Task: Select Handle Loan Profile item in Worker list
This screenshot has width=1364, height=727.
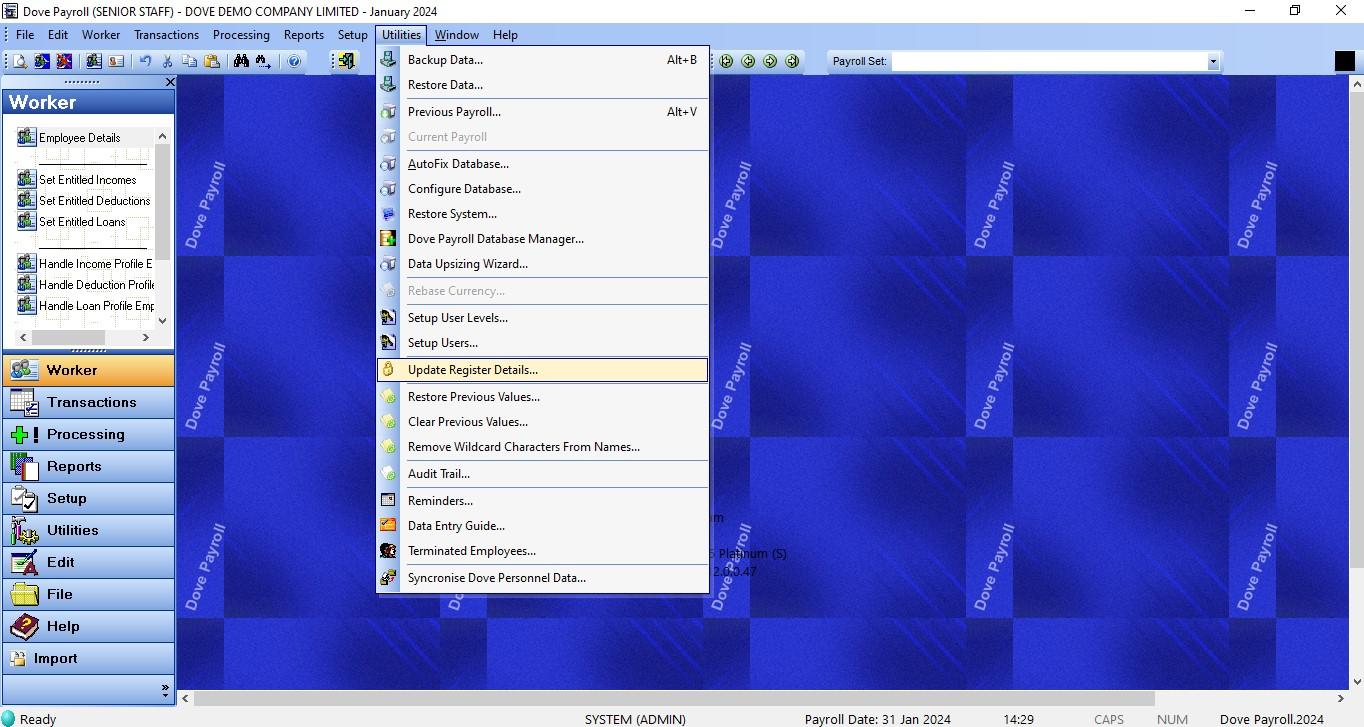Action: pos(85,305)
